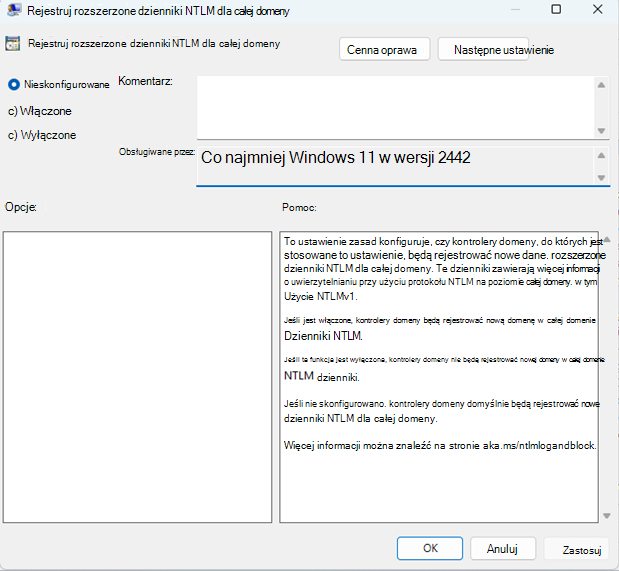Click the Pomoc label
Viewport: 619px width, 571px height.
pos(299,207)
